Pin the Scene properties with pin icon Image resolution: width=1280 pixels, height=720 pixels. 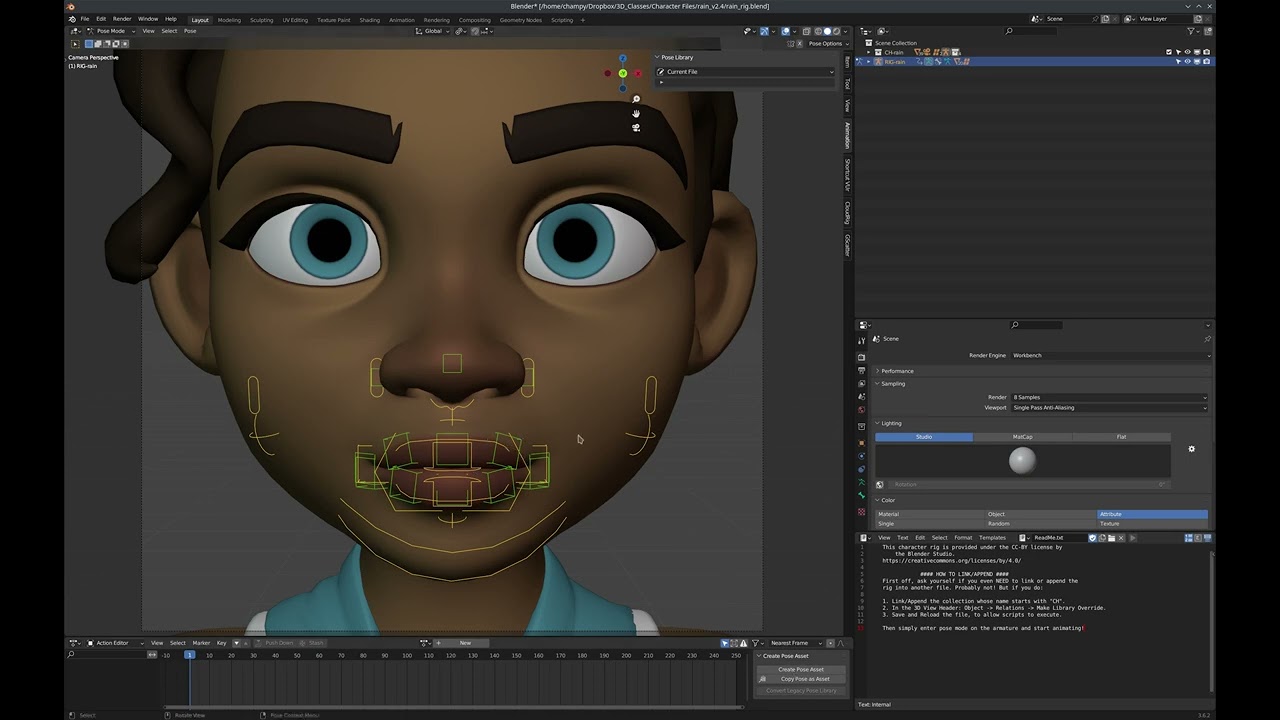click(x=1207, y=339)
